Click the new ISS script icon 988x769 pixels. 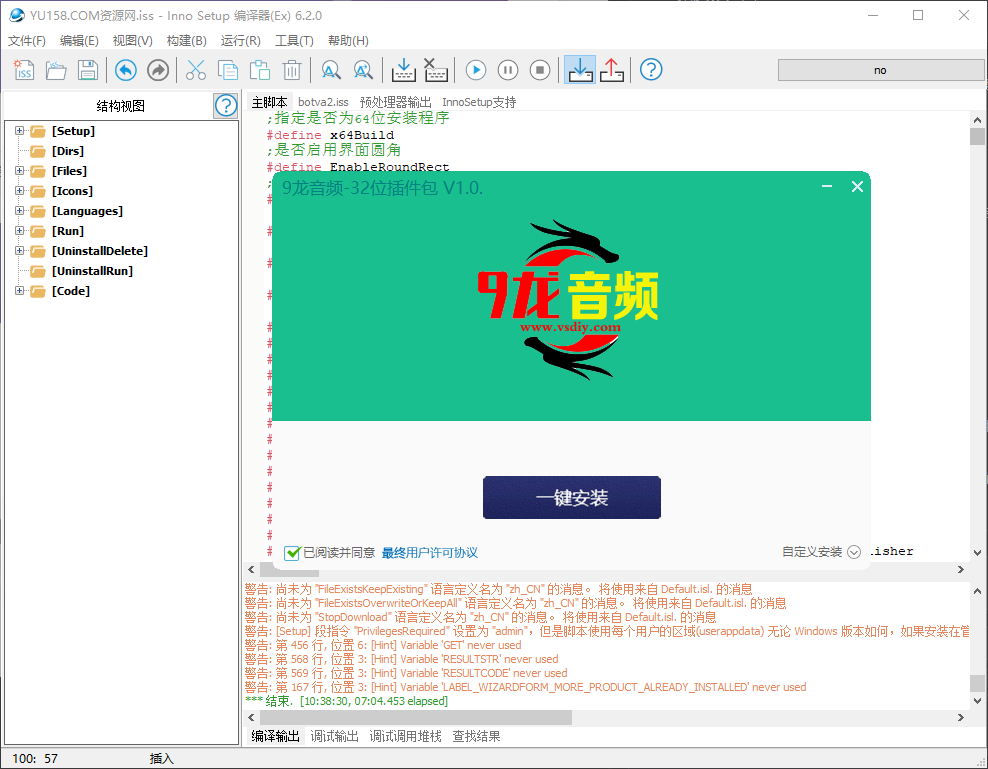point(24,70)
